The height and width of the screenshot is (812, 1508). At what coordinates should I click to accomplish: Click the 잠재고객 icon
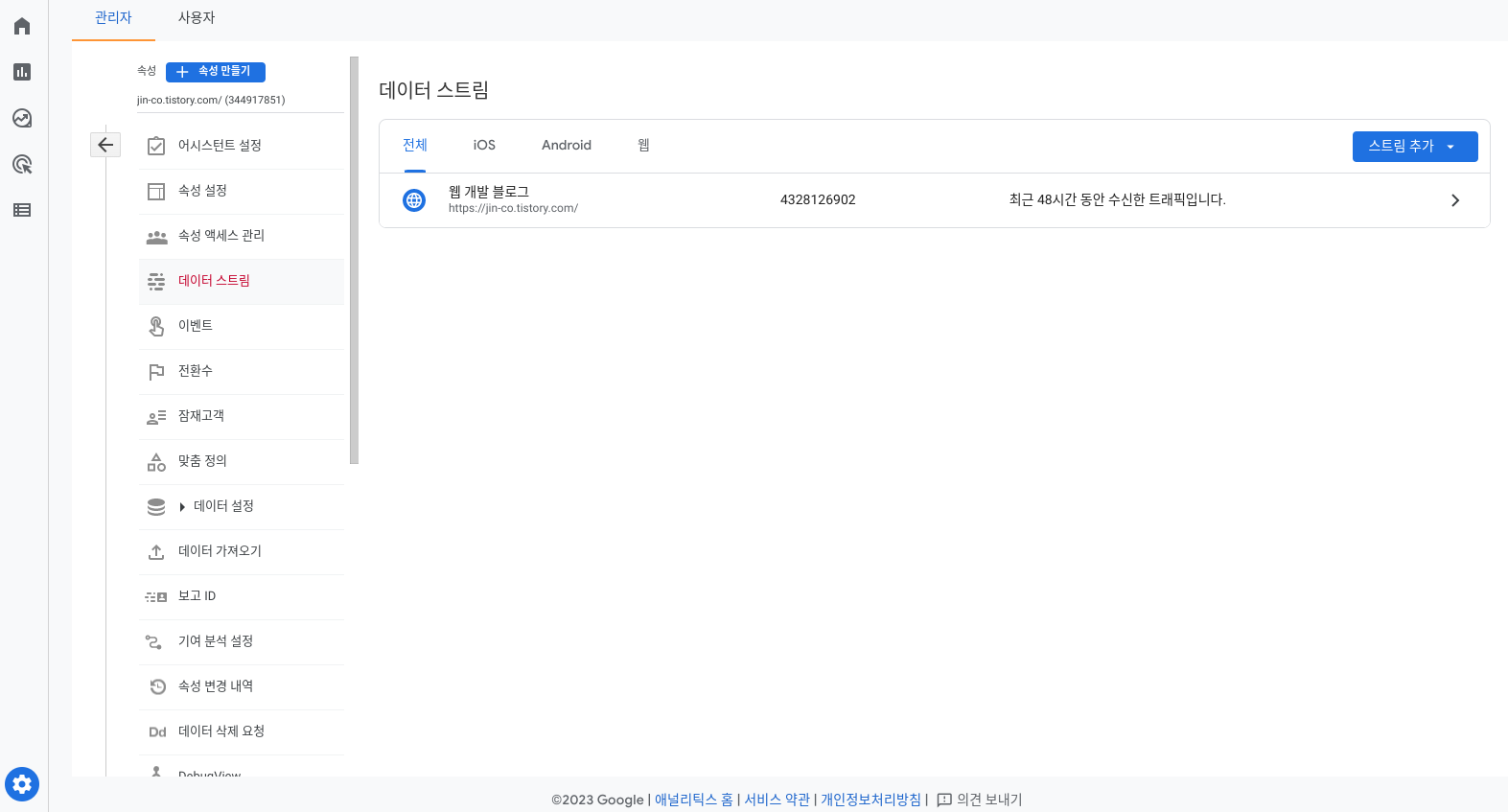[156, 416]
